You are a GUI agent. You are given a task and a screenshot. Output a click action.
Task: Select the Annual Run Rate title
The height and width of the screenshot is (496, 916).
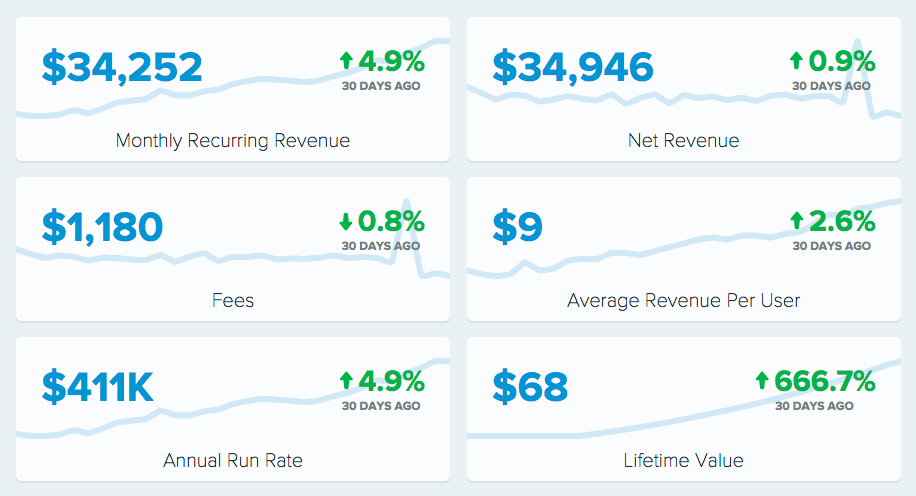click(x=233, y=460)
